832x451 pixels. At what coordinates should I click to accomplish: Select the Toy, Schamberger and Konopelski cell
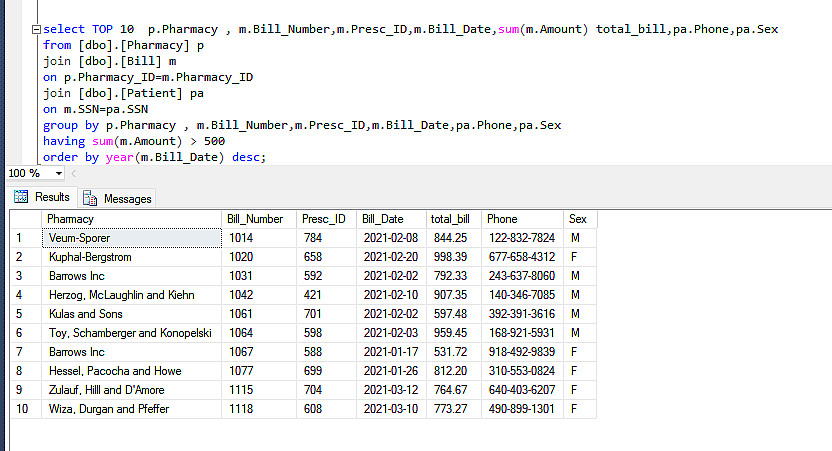132,333
